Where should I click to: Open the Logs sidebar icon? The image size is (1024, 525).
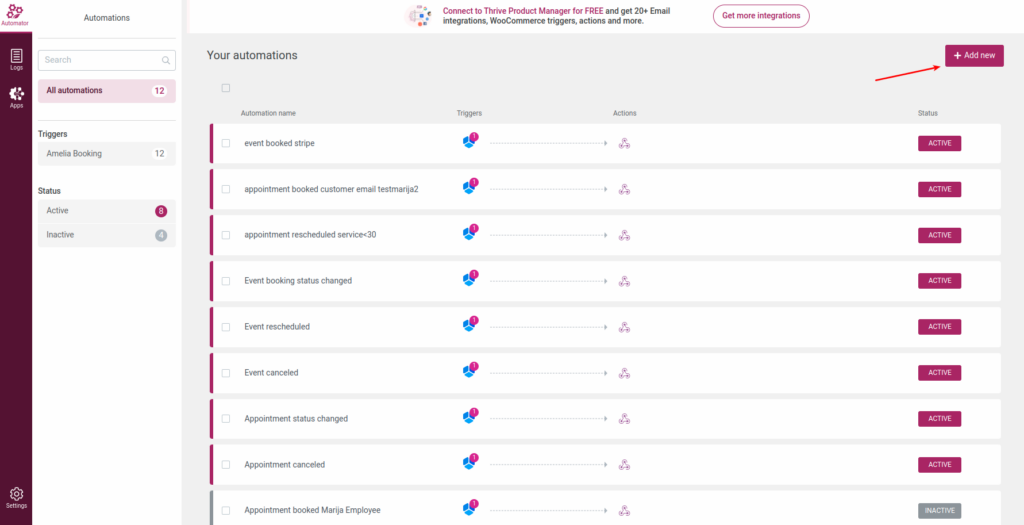[x=16, y=59]
